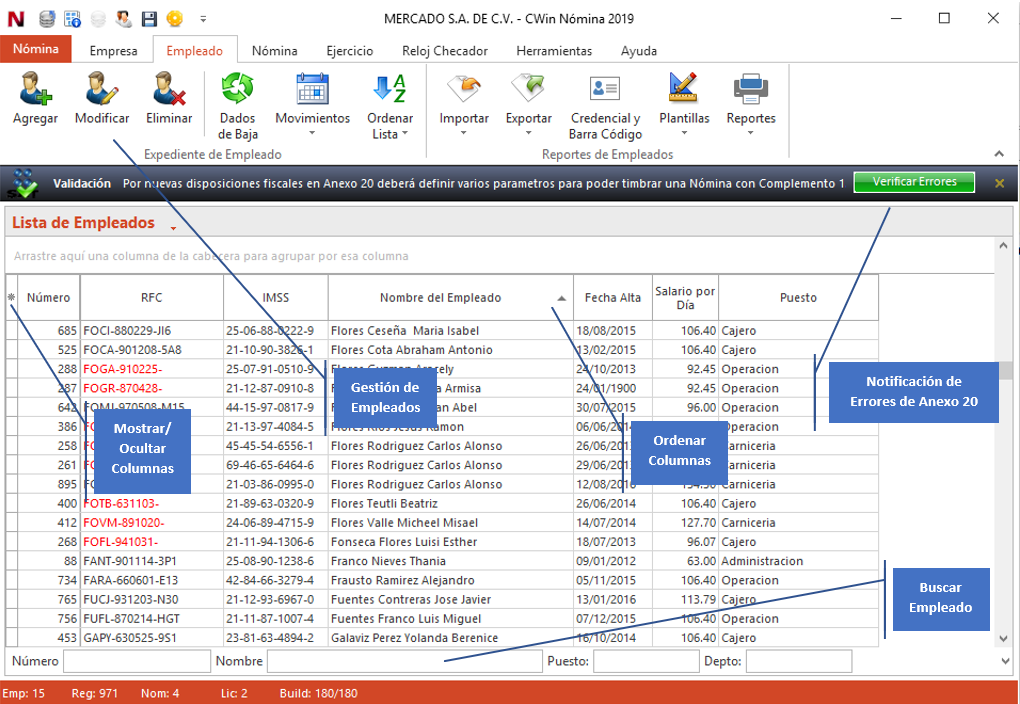Click the row selector for Fonseca Flores Luisi Esther

click(12, 542)
